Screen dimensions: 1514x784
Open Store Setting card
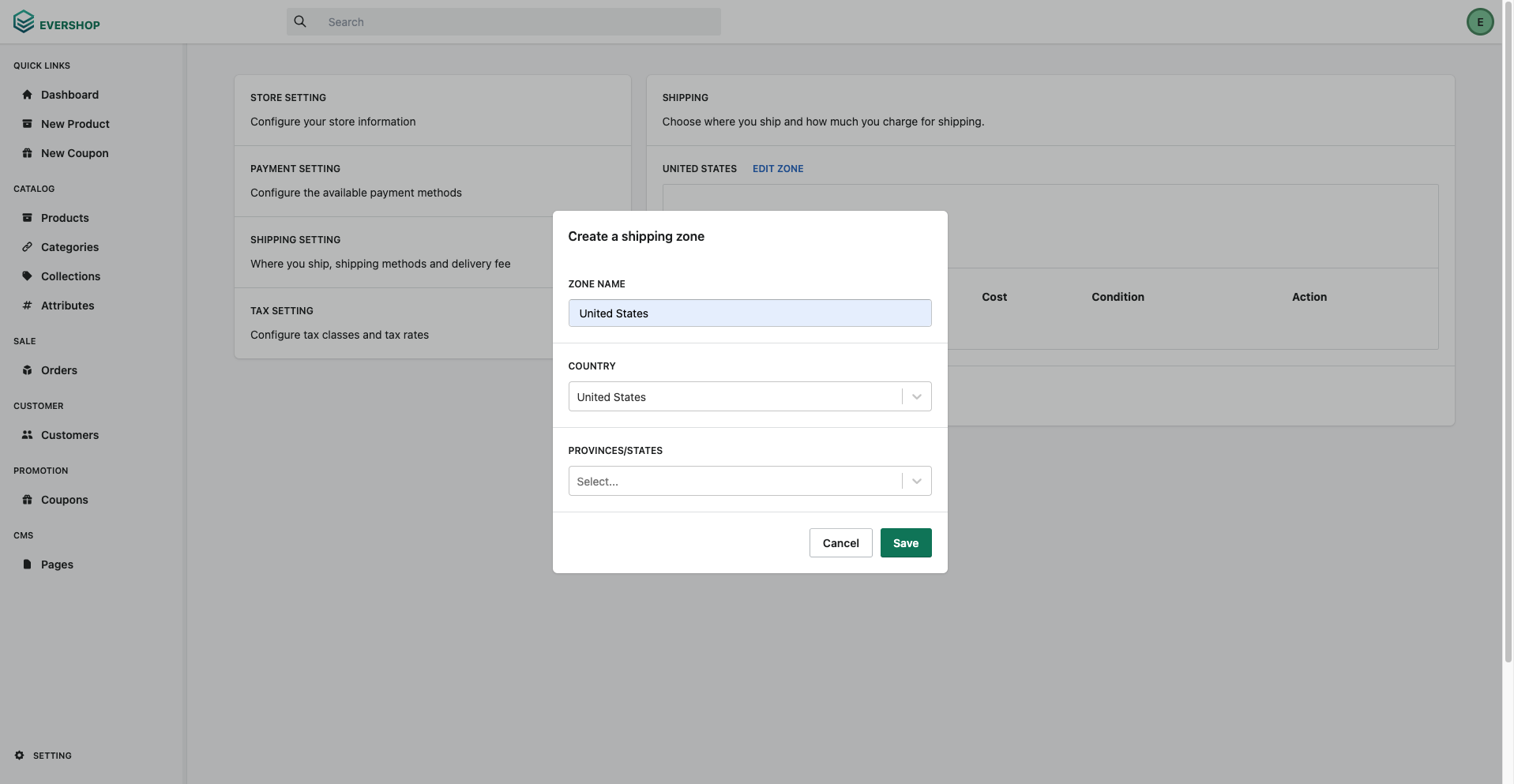[x=433, y=111]
